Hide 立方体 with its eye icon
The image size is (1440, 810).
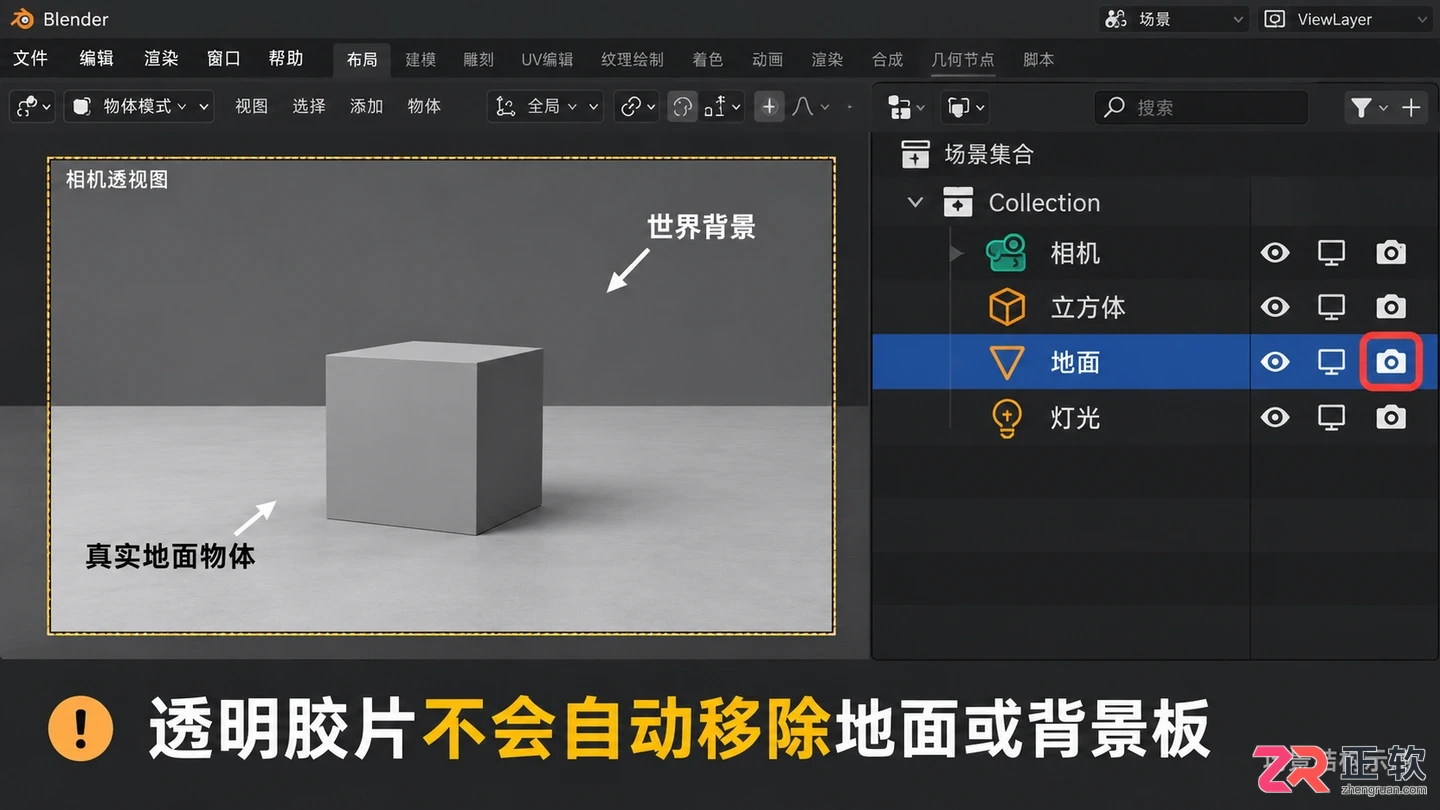click(x=1274, y=307)
